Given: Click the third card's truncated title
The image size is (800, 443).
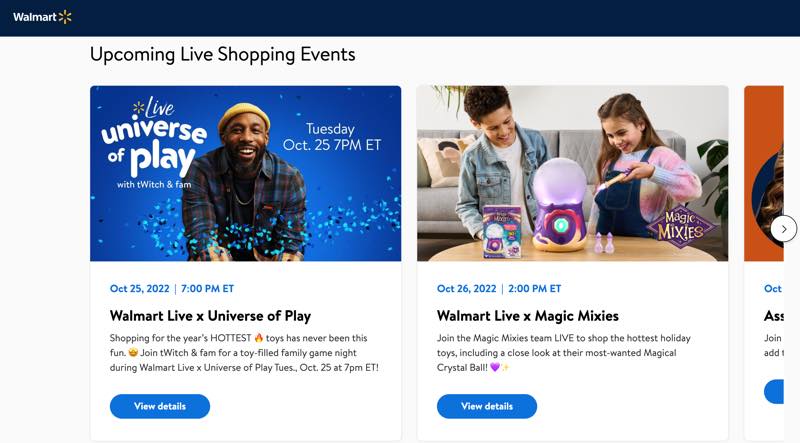Looking at the screenshot, I should [x=773, y=316].
